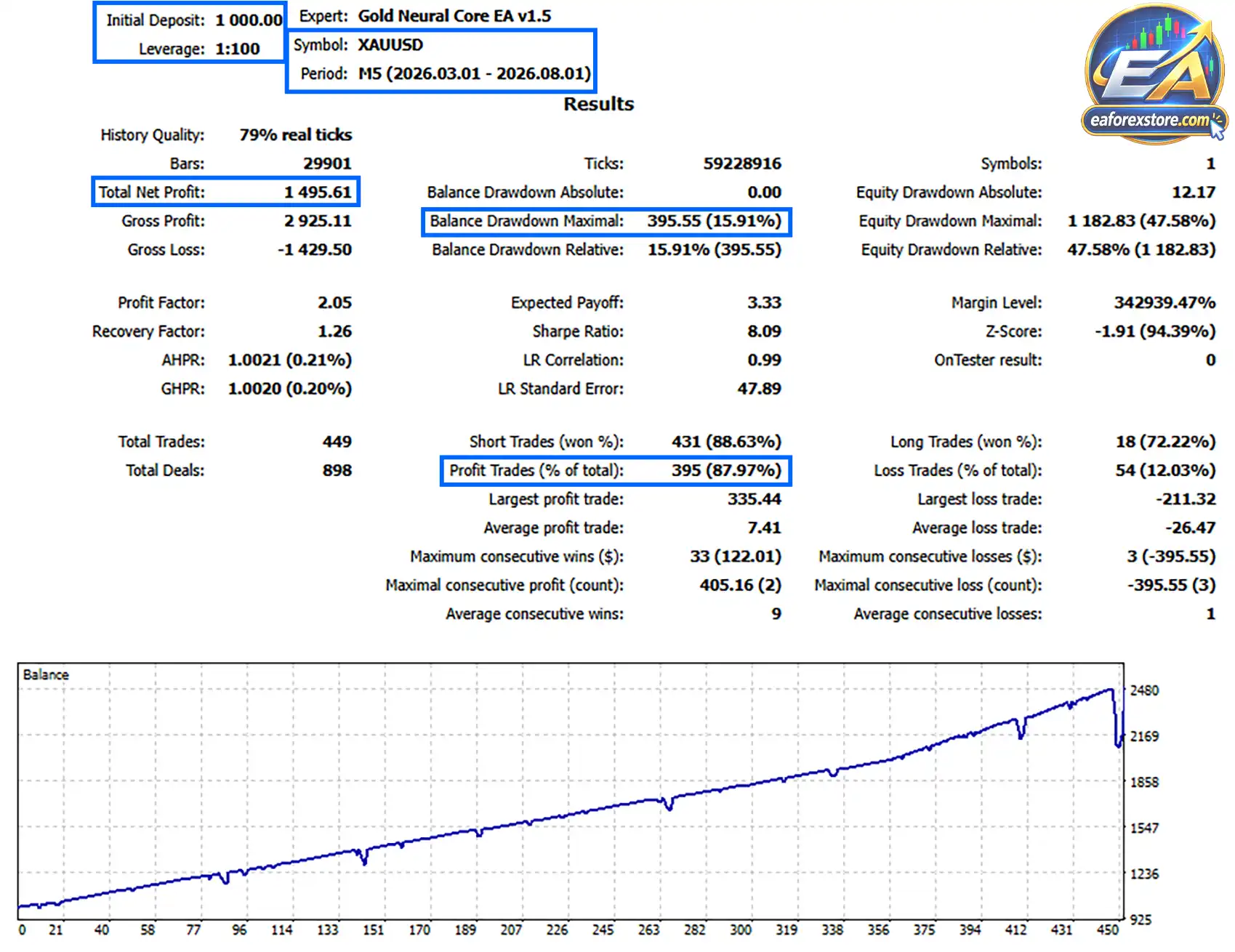Click the OnTester result value 0
The height and width of the screenshot is (952, 1235).
pos(1210,360)
